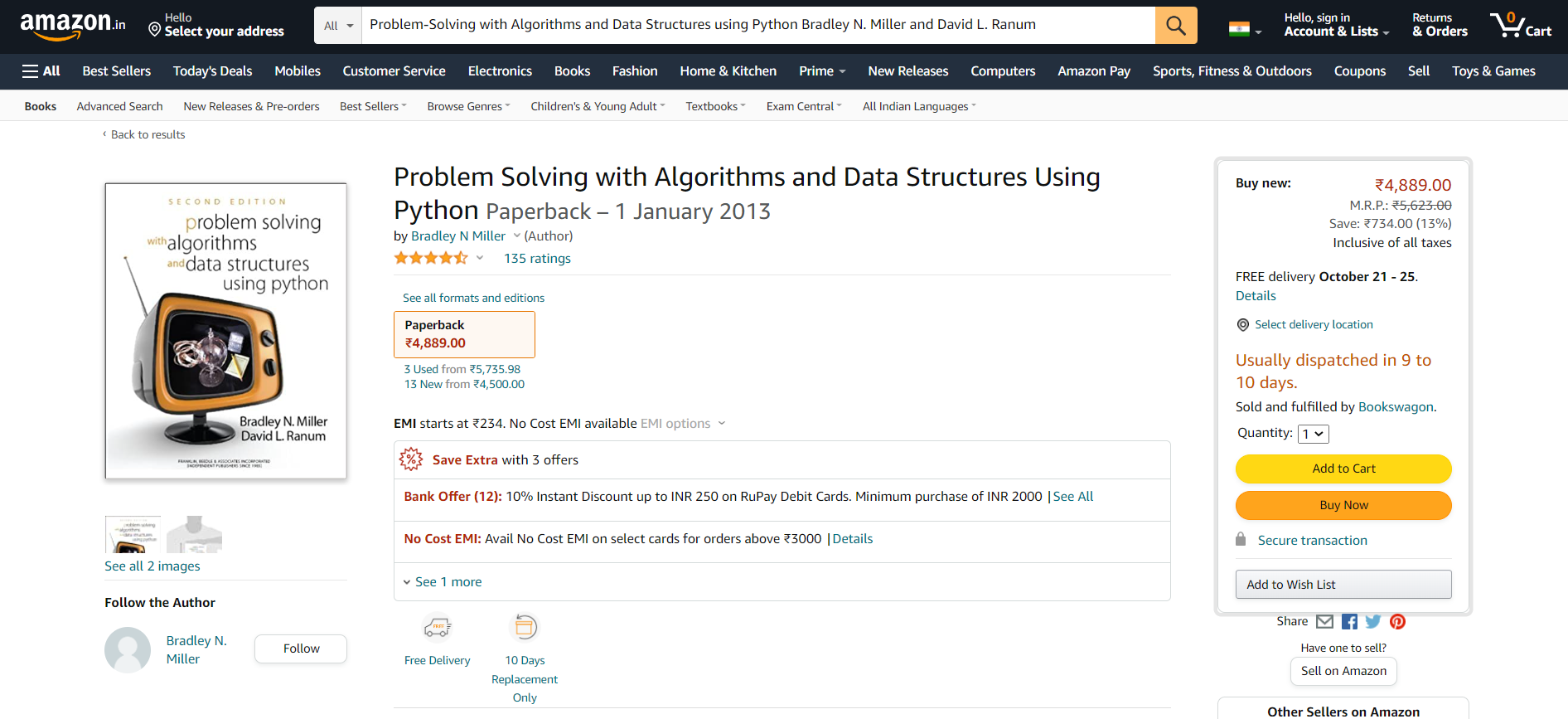This screenshot has height=719, width=1568.
Task: Click the Save Extra offers badge icon
Action: 411,459
